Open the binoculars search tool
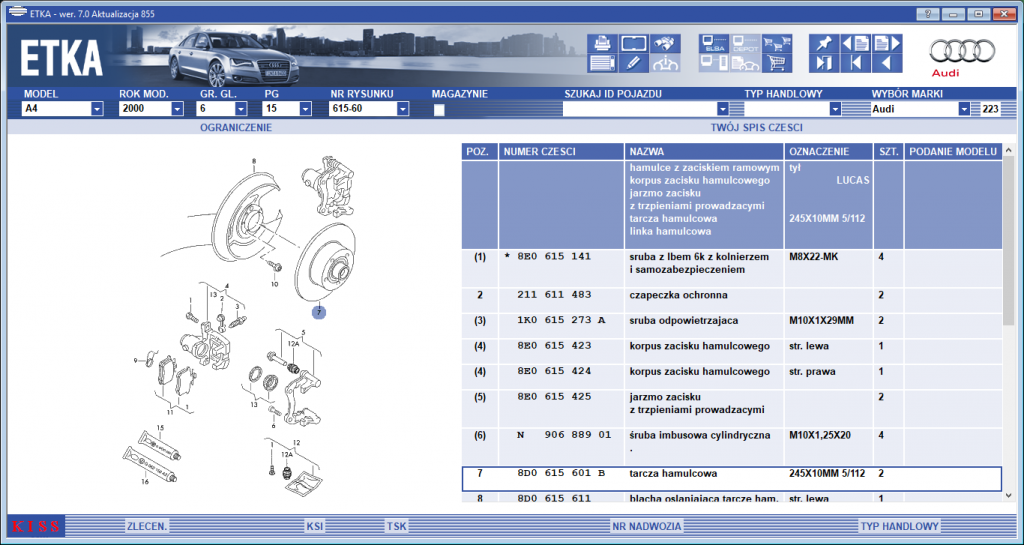The height and width of the screenshot is (545, 1024). (x=665, y=44)
